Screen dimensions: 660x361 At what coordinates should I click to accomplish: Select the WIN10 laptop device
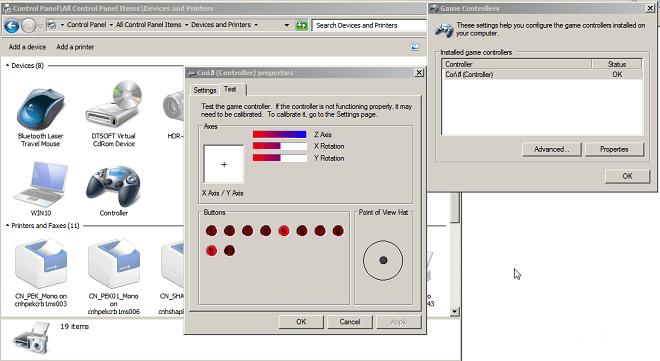[41, 184]
